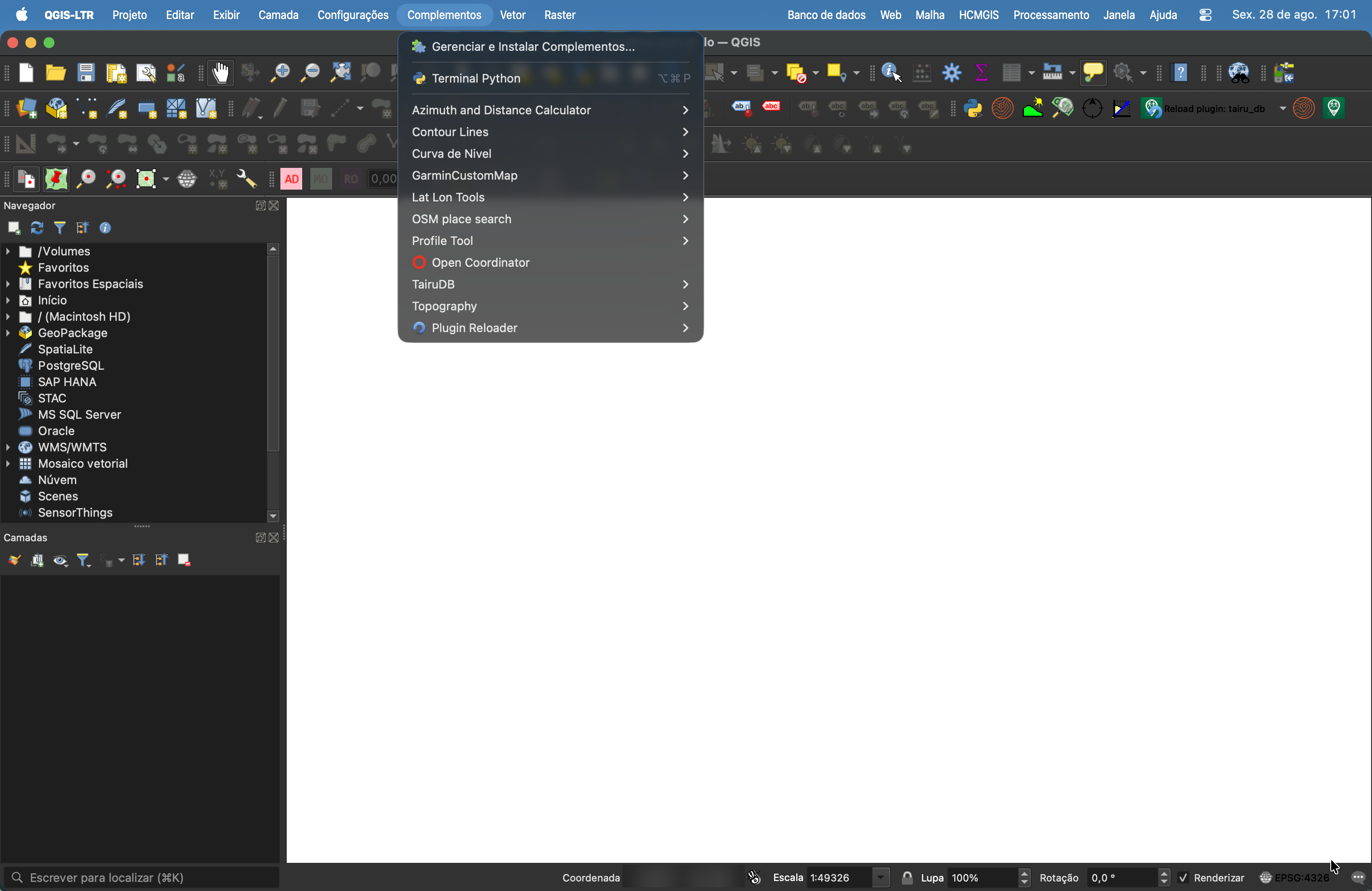This screenshot has height=891, width=1372.
Task: Open the TairuDB submenu
Action: click(550, 284)
